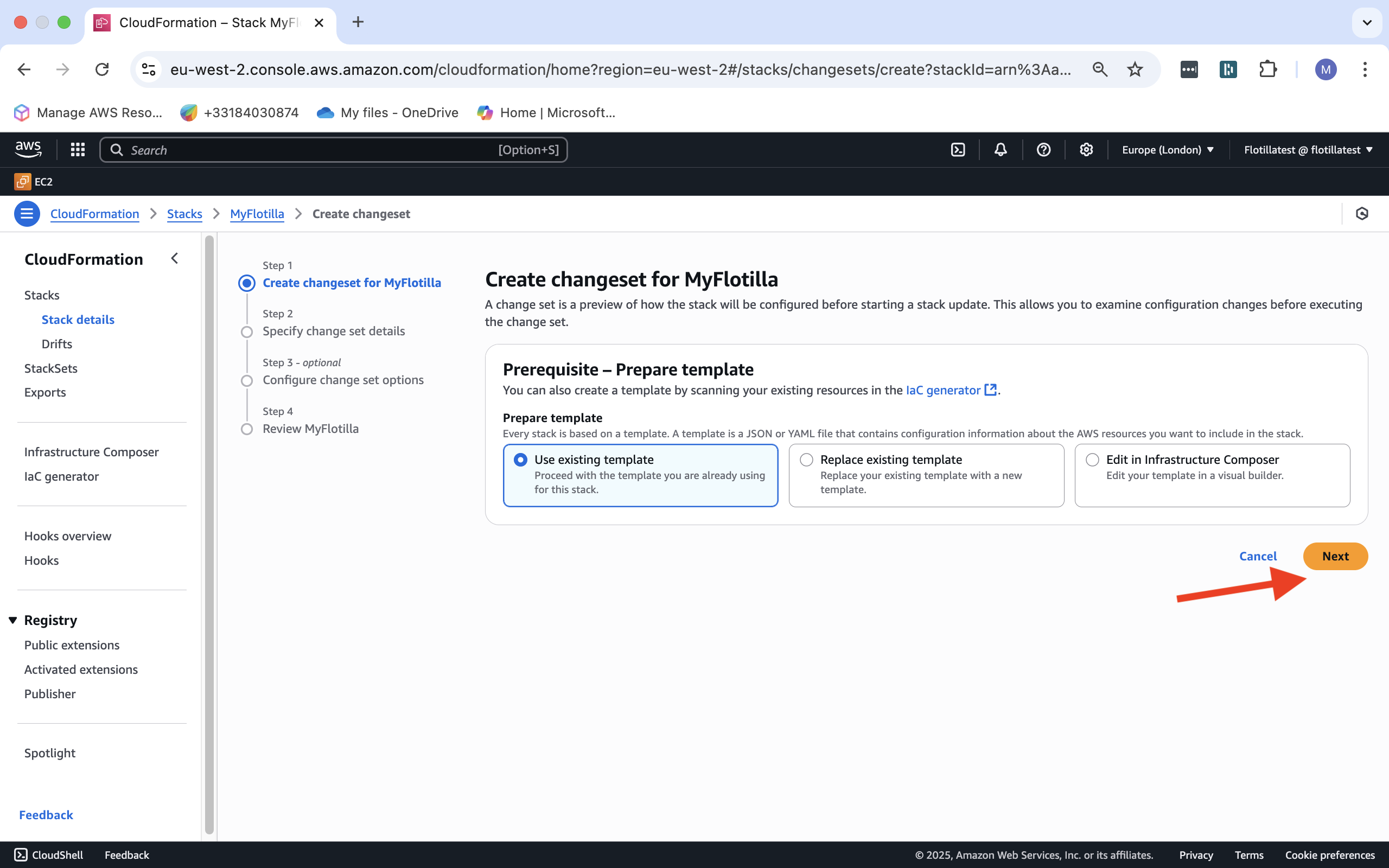Open Europe (London) region dropdown
Viewport: 1389px width, 868px height.
[1168, 150]
